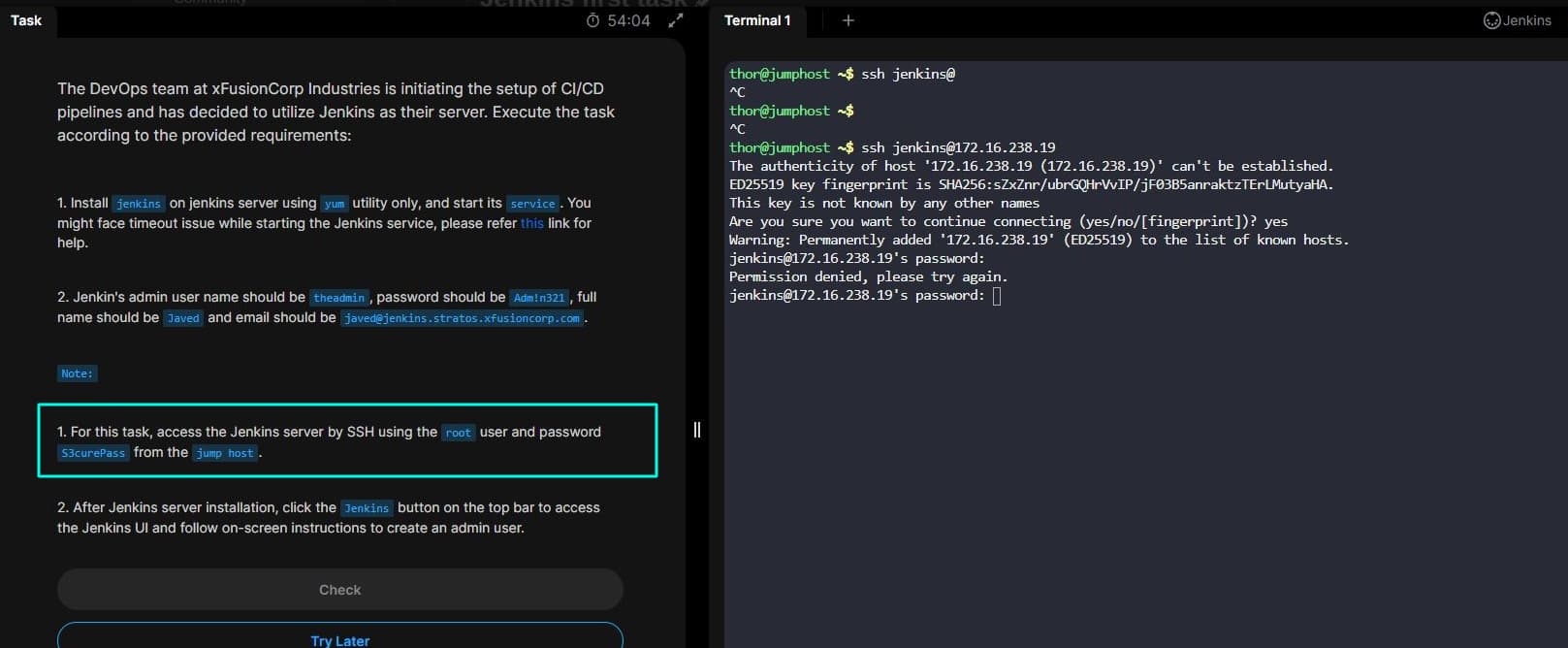The height and width of the screenshot is (648, 1568).
Task: Expand the task panel to fullscreen
Action: [x=676, y=20]
